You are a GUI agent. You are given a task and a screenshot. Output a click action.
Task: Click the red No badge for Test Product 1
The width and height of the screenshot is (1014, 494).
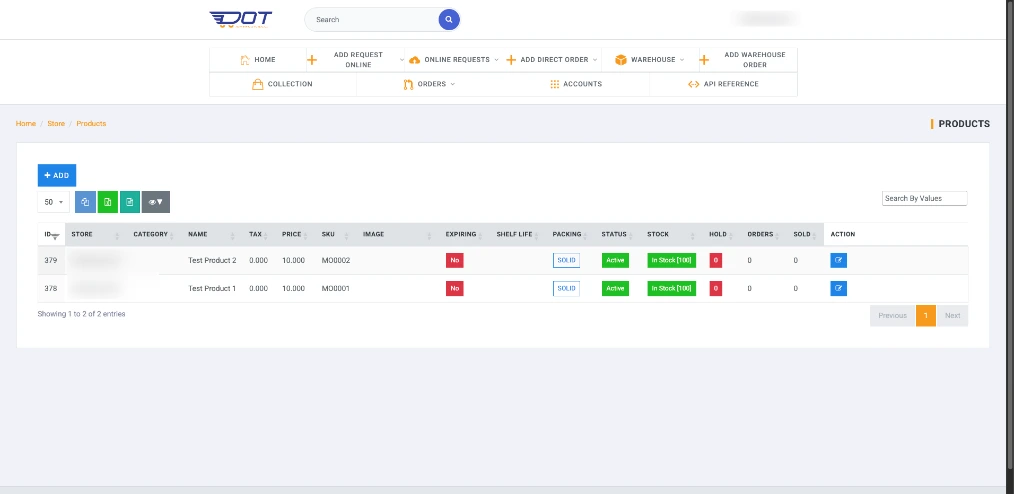coord(455,288)
